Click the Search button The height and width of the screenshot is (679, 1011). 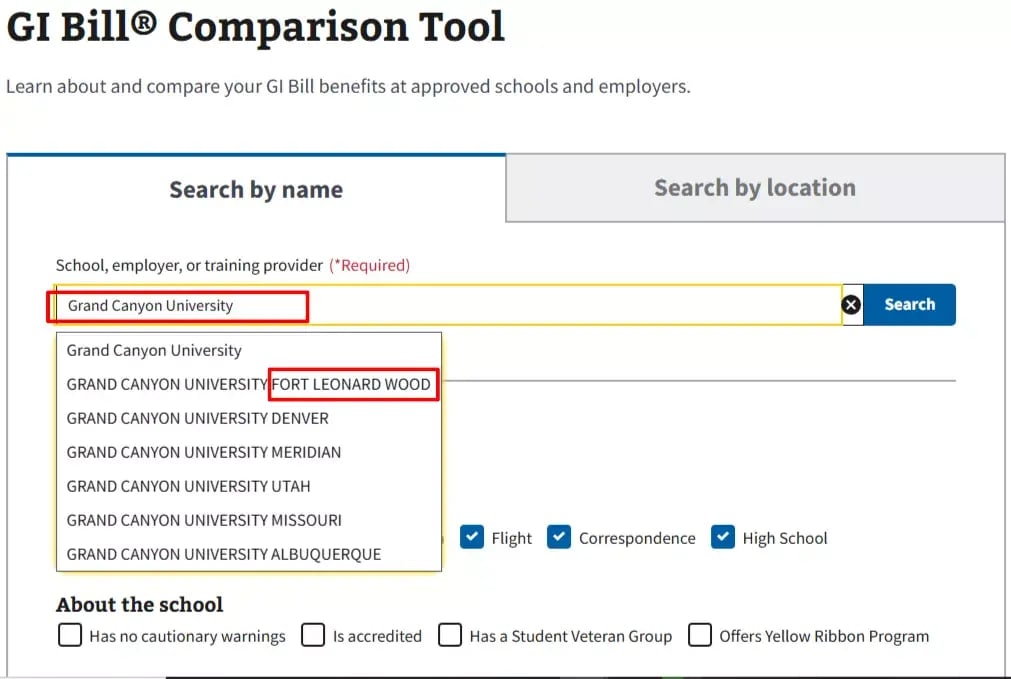click(x=909, y=304)
